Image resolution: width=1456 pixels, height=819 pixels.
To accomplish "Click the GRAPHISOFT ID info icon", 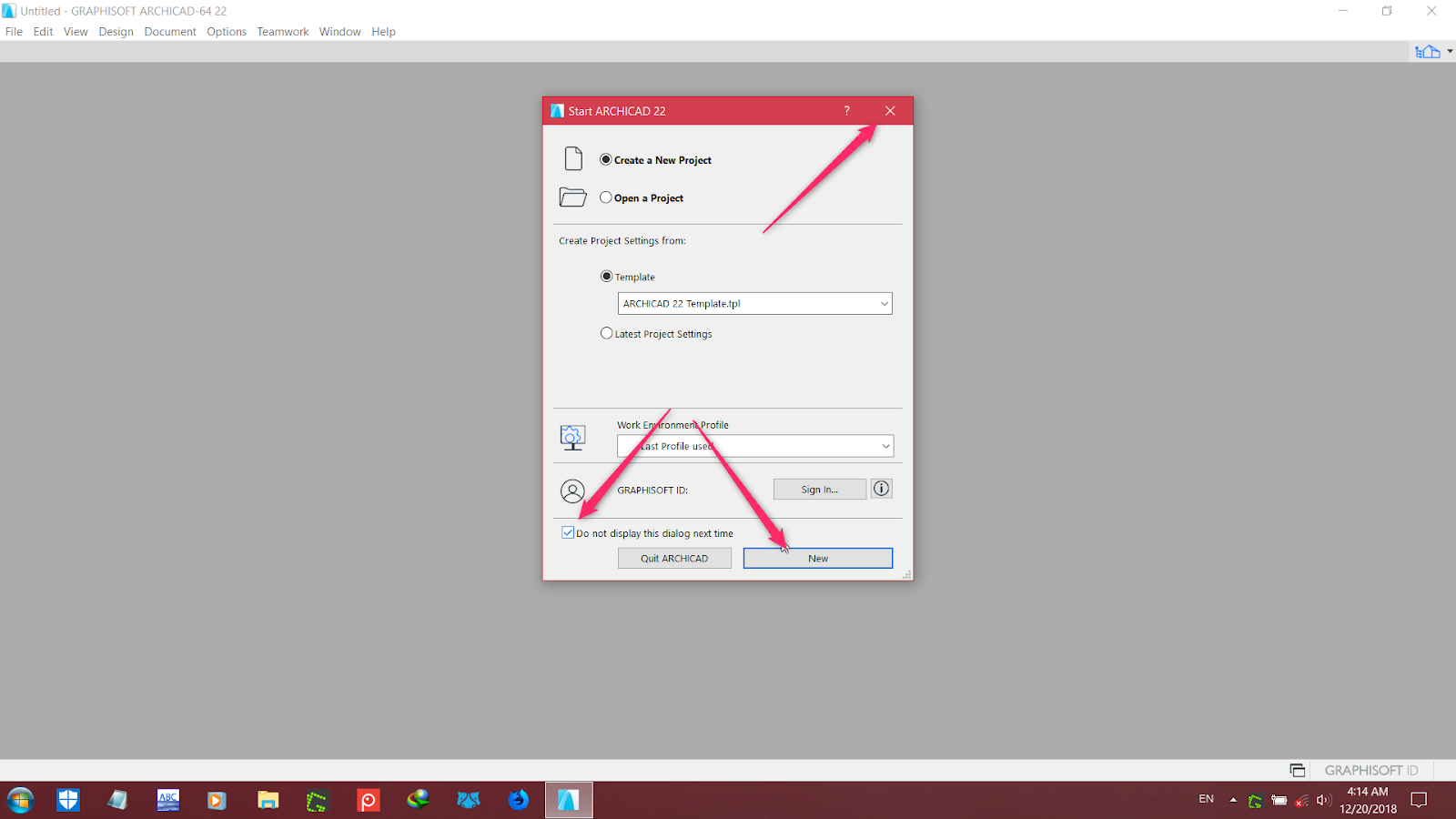I will click(881, 489).
